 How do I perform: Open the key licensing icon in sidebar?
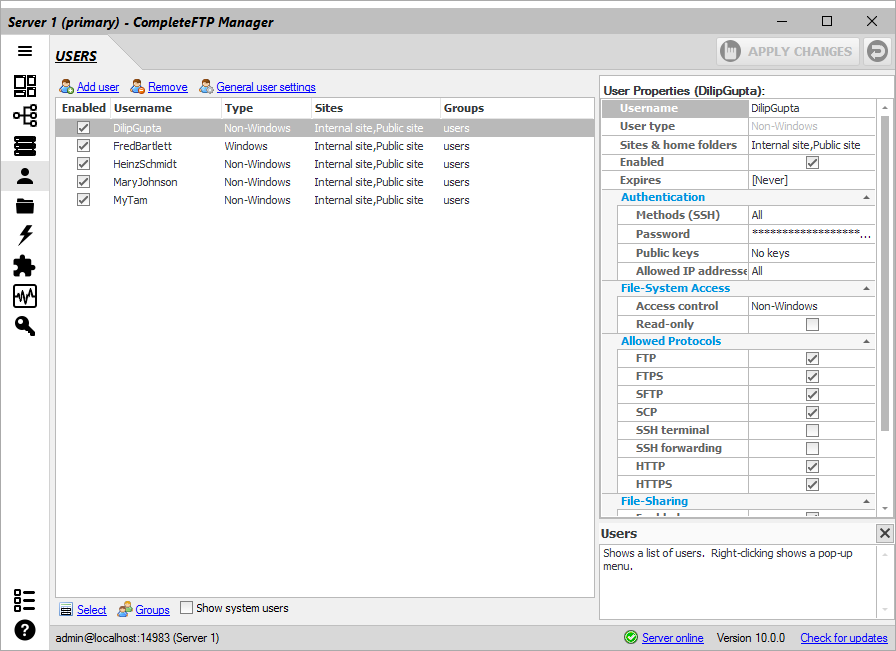(x=25, y=326)
